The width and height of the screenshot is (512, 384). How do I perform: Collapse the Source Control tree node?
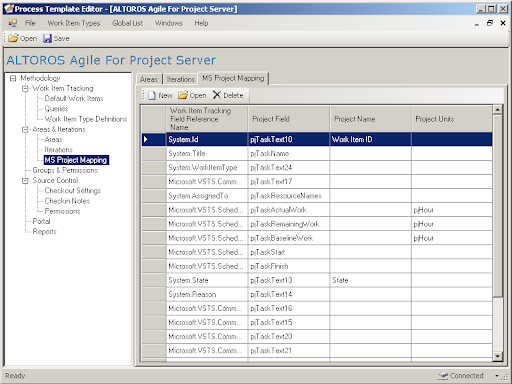pos(25,181)
